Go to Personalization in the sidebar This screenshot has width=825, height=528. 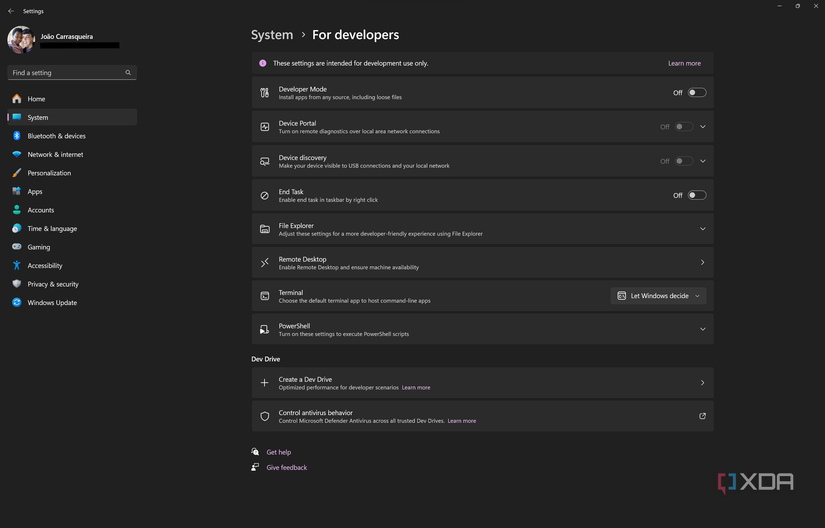click(49, 173)
